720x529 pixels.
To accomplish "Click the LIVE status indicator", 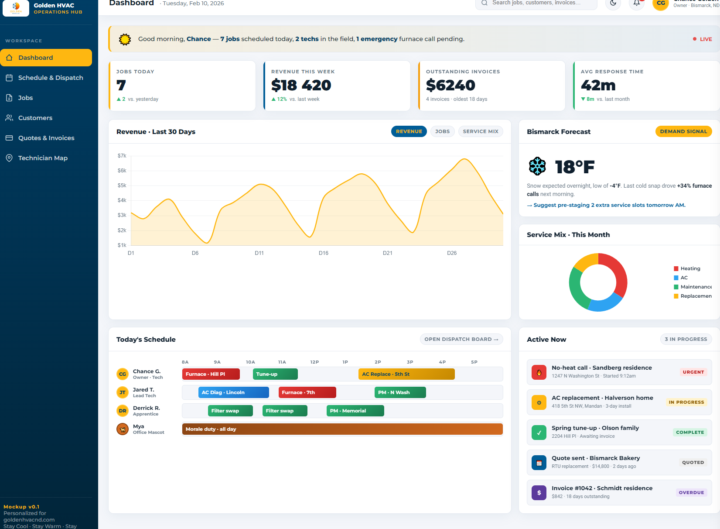I will 702,39.
